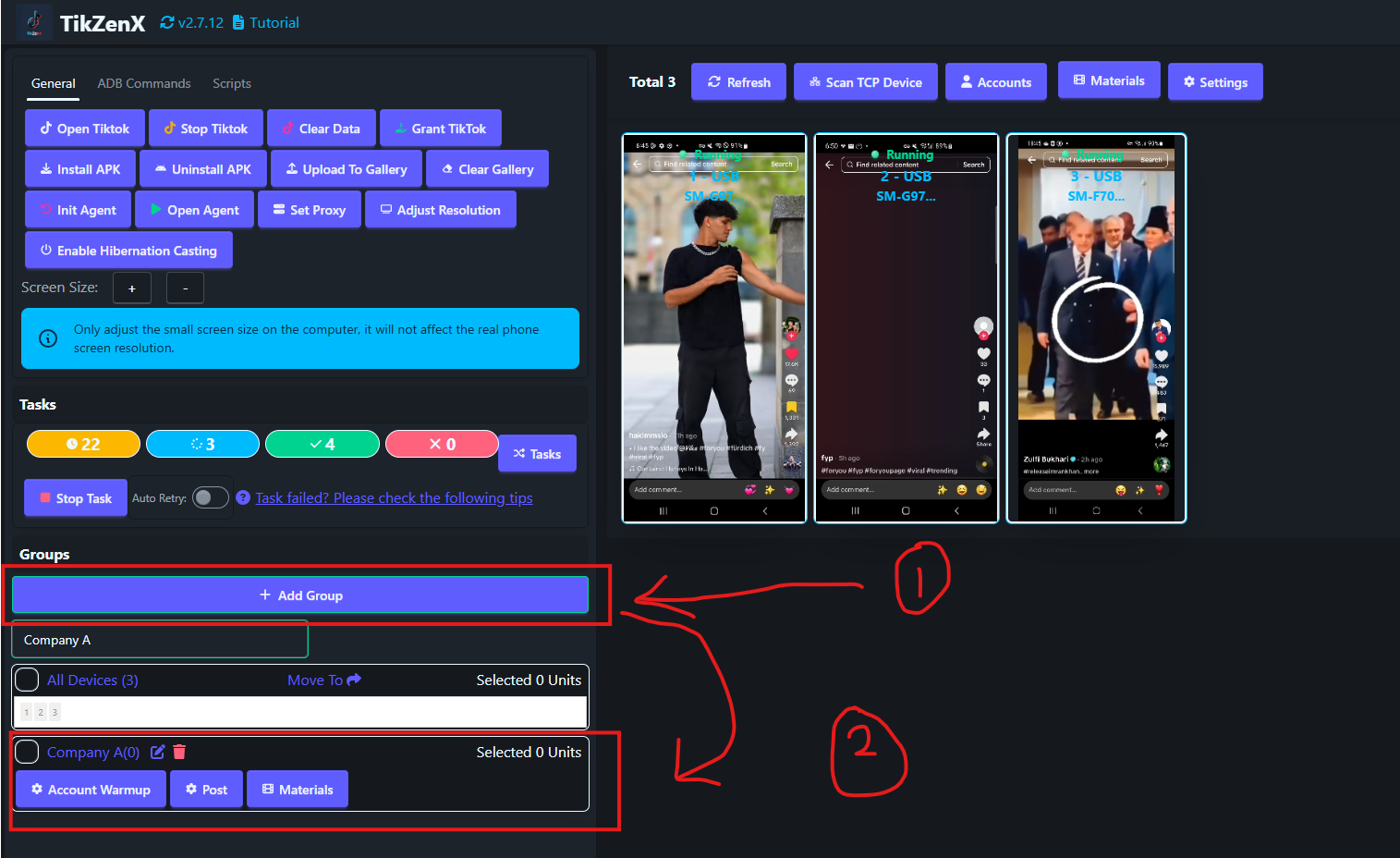1400x858 pixels.
Task: Select the 2 - USB device screen thumbnail
Action: 907,328
